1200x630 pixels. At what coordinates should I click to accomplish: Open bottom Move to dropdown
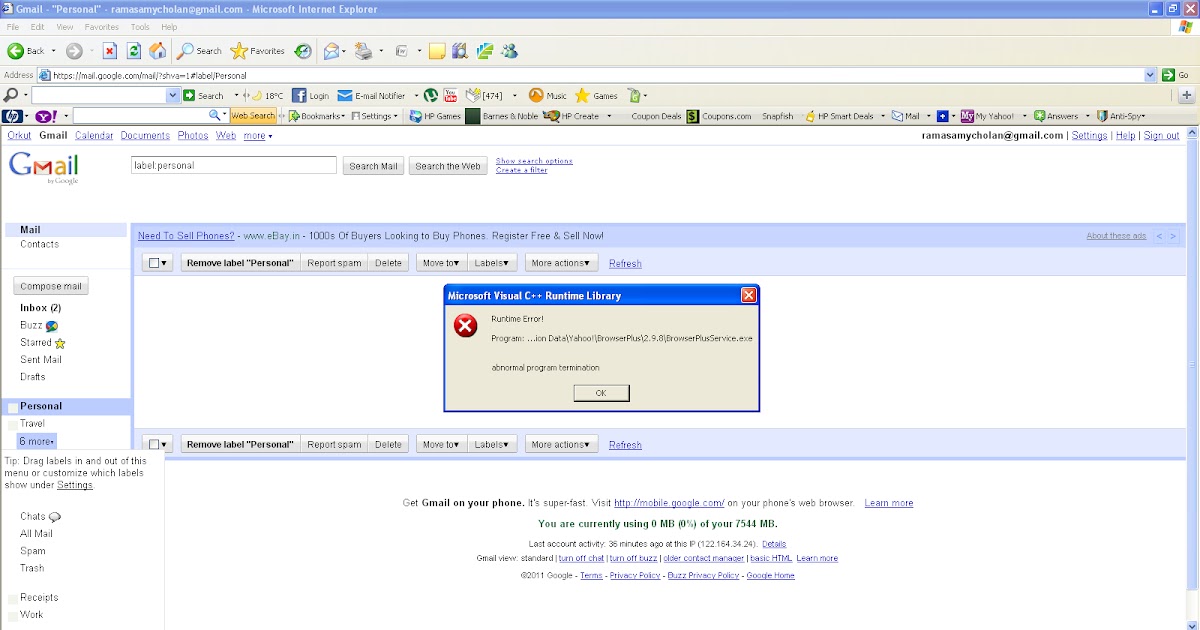(441, 444)
